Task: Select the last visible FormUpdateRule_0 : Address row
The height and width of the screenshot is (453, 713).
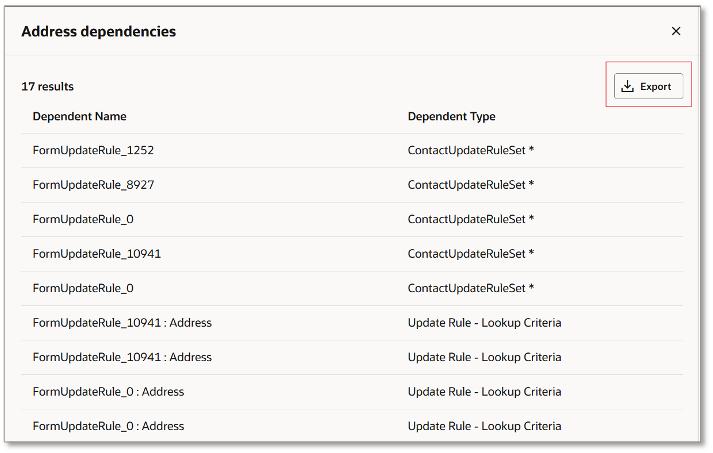Action: click(108, 426)
